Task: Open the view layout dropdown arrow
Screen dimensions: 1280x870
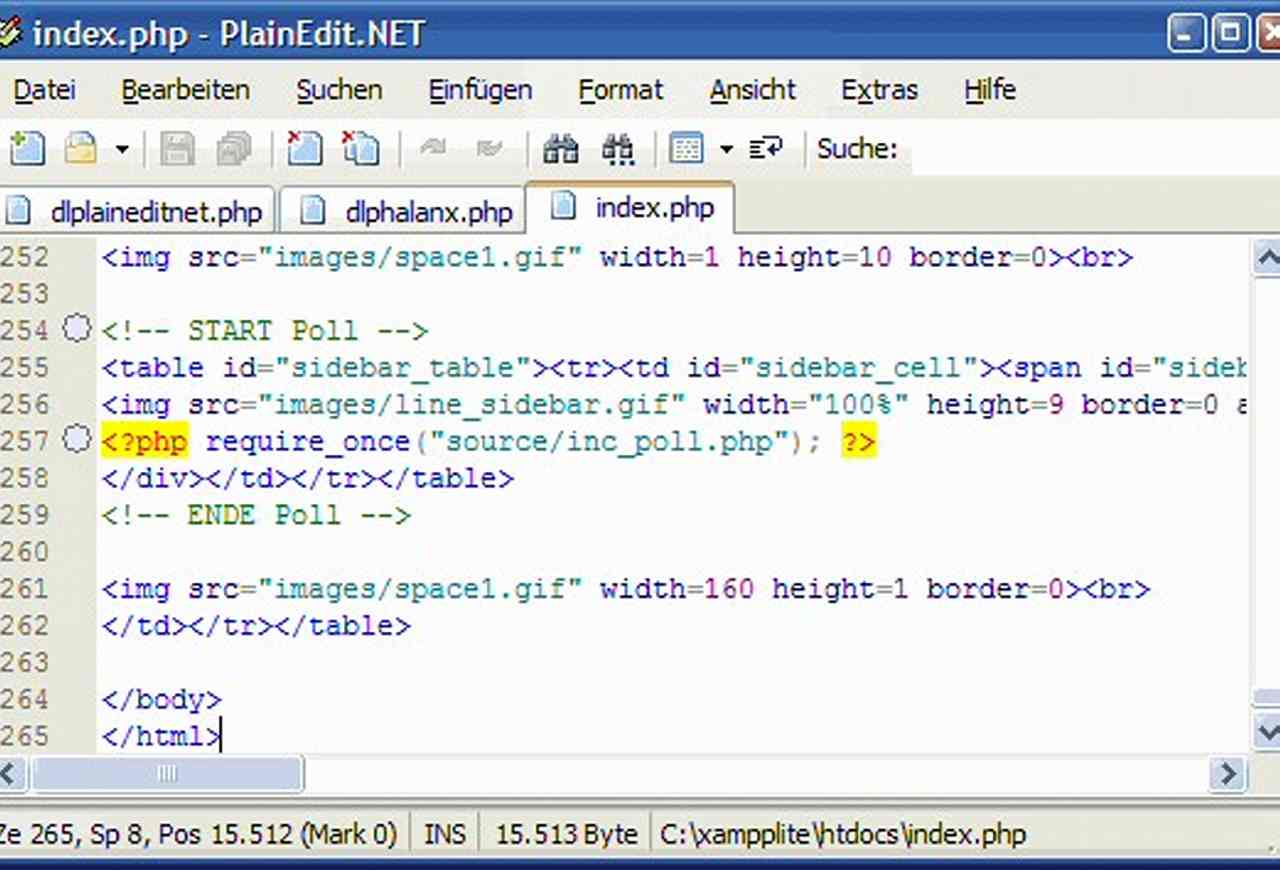Action: tap(726, 150)
